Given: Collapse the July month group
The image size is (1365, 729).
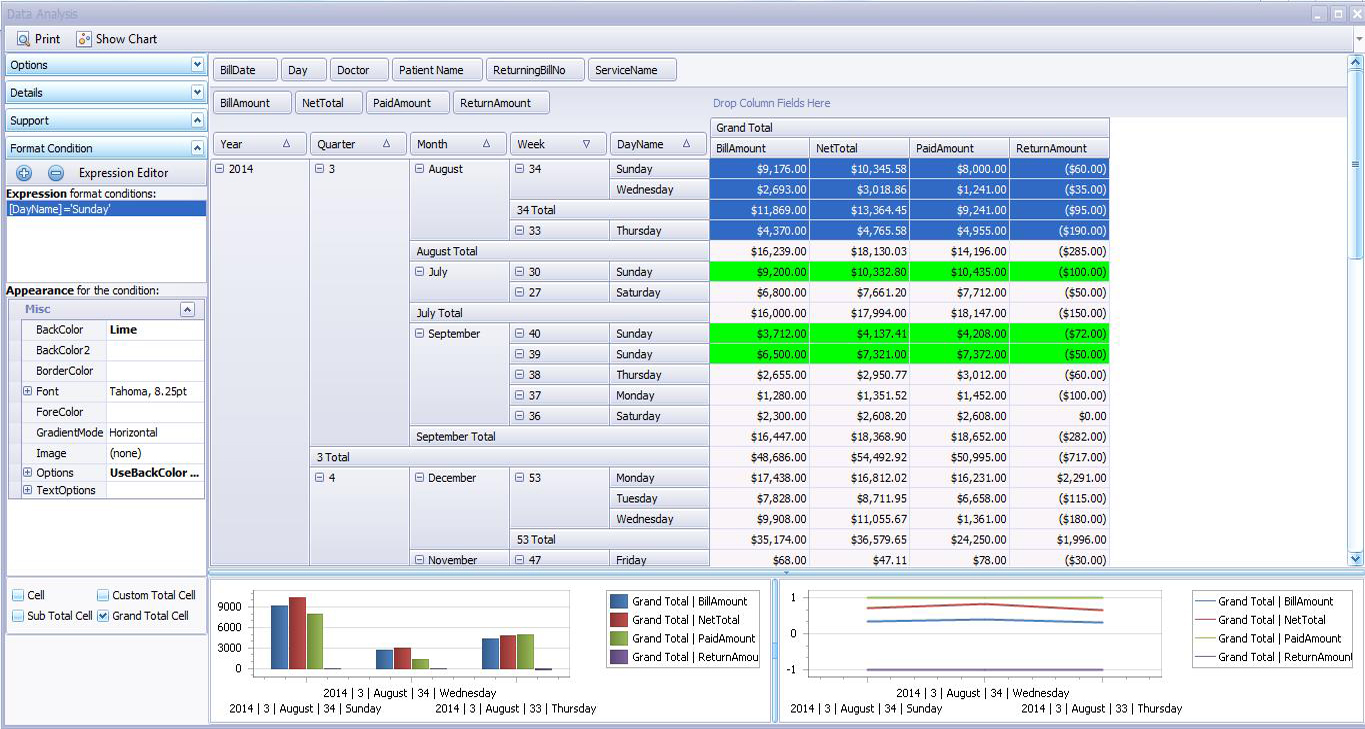Looking at the screenshot, I should (420, 272).
